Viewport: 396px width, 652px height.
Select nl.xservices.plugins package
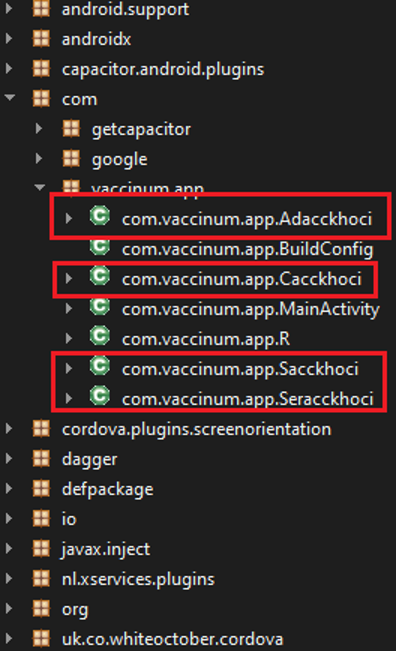tap(138, 579)
